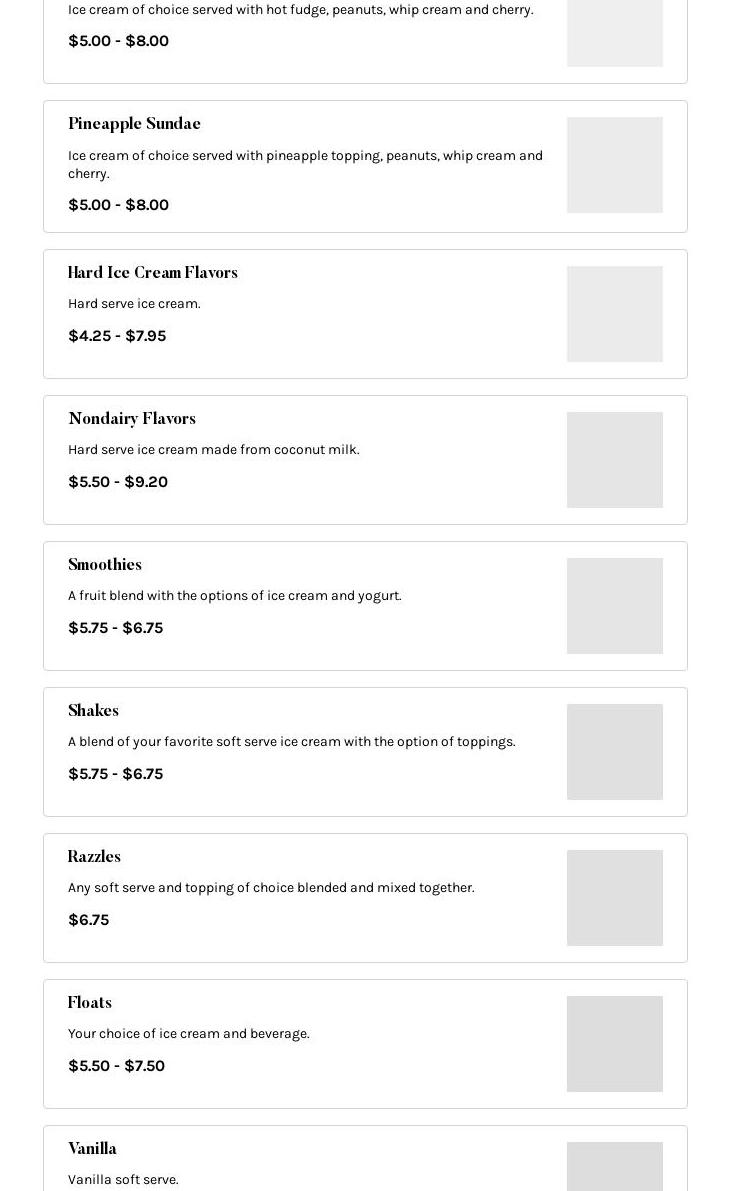Click the Smoothies thumbnail image
Screen dimensions: 730x1191
(614, 606)
